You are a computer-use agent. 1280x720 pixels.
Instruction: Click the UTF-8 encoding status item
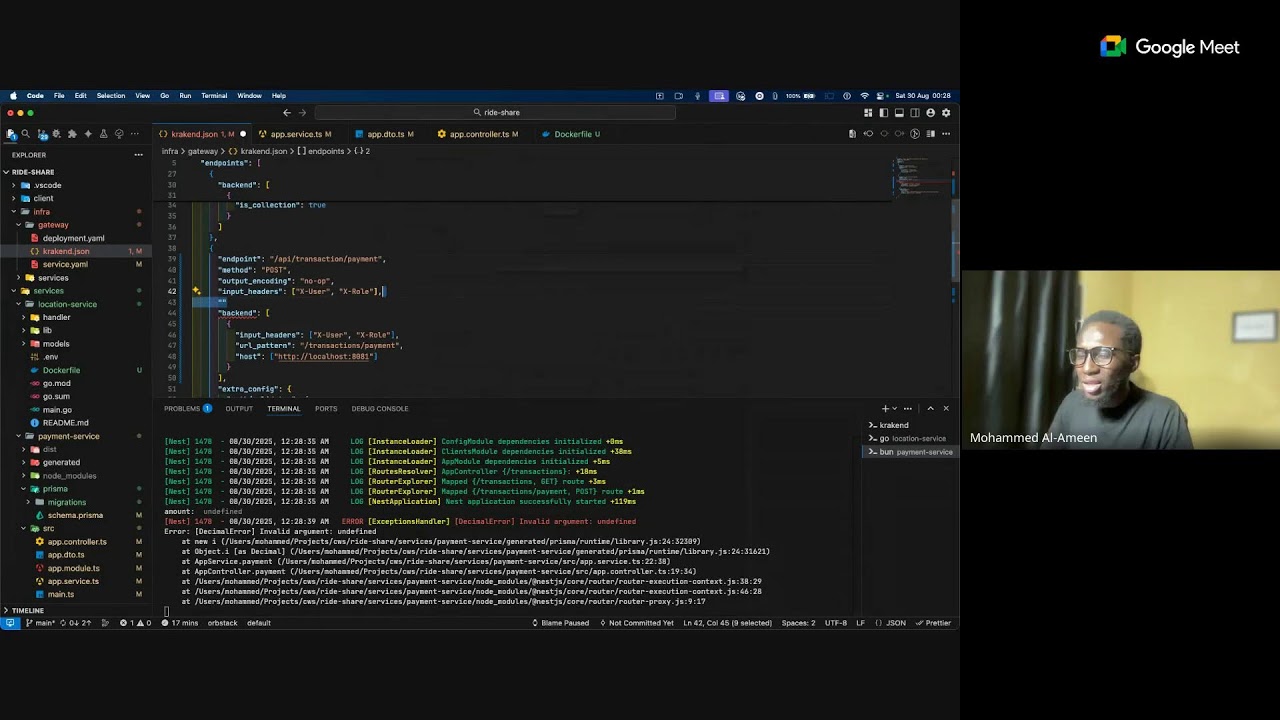pos(836,623)
